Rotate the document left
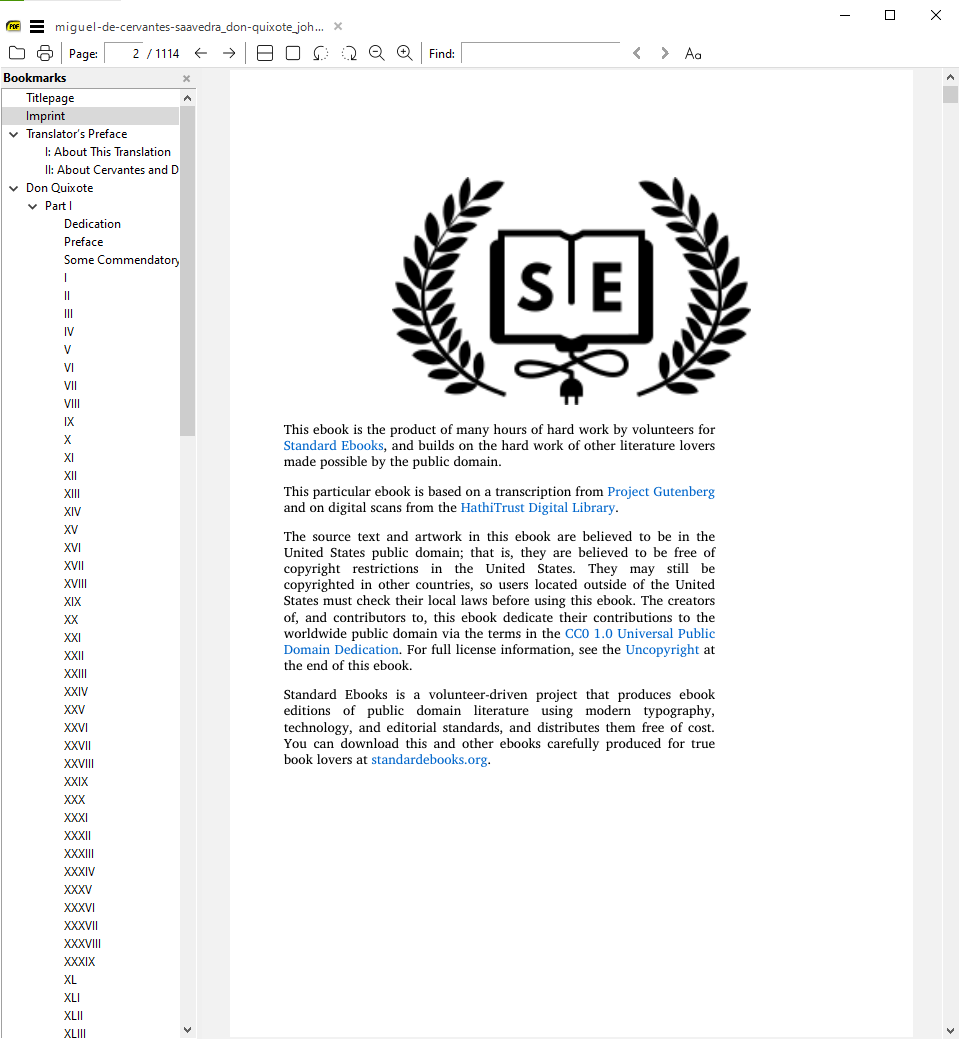Screen dimensions: 960x1040 point(320,53)
